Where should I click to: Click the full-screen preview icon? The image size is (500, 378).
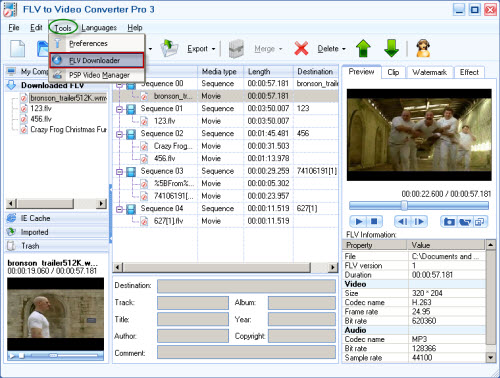click(480, 221)
